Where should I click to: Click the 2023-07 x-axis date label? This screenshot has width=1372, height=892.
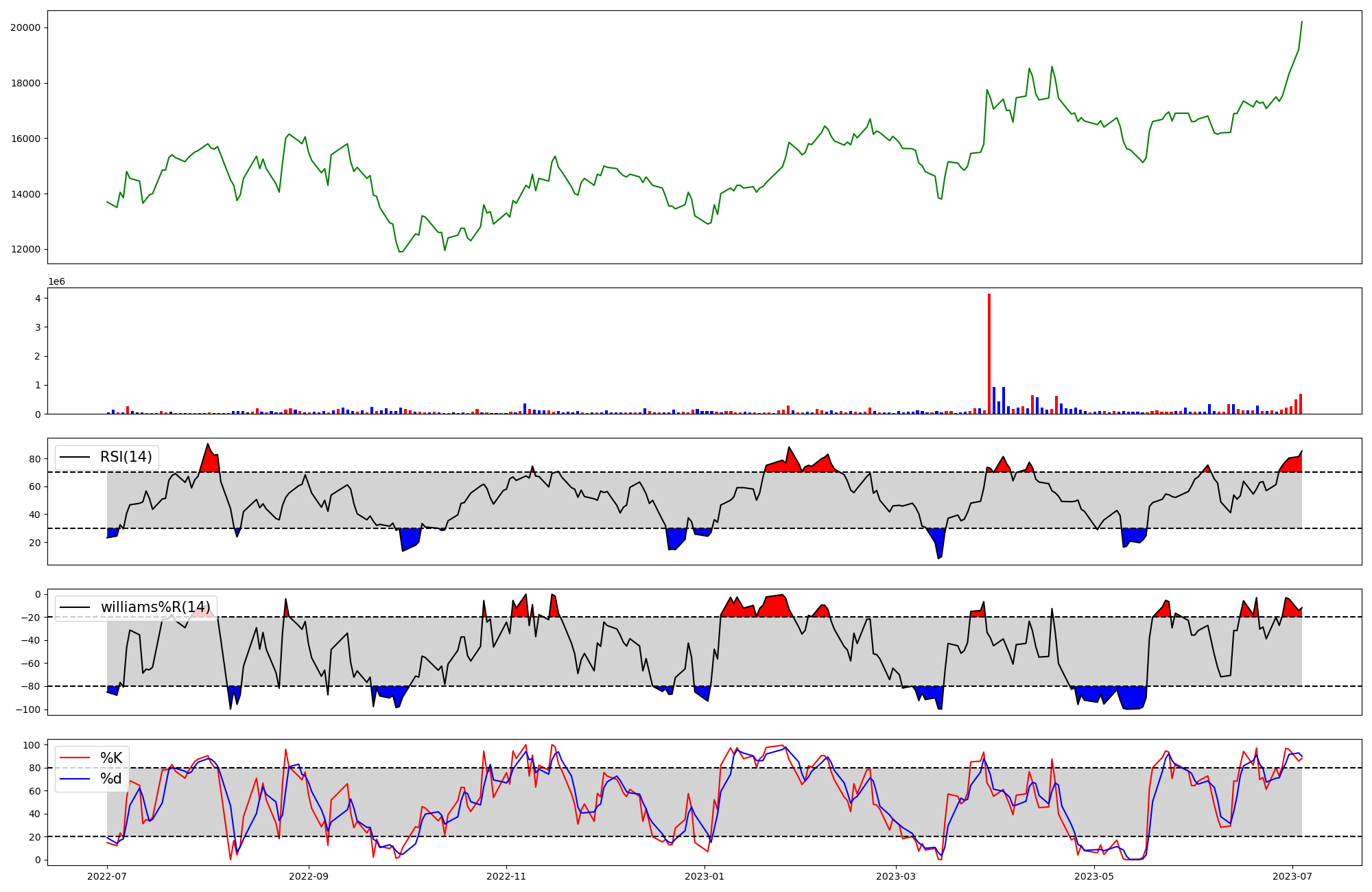click(x=1292, y=876)
